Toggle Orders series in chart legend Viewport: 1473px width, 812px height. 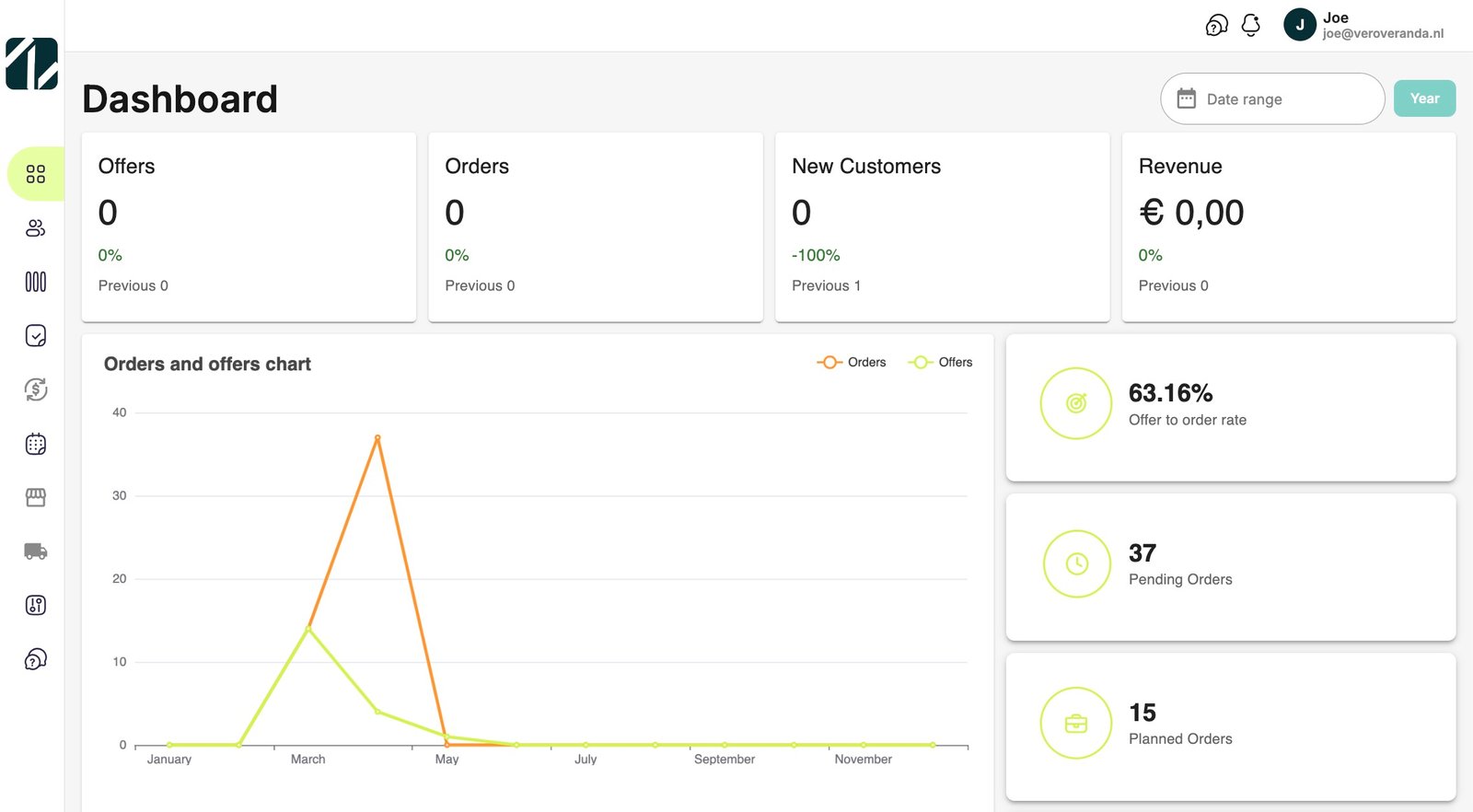pos(852,363)
